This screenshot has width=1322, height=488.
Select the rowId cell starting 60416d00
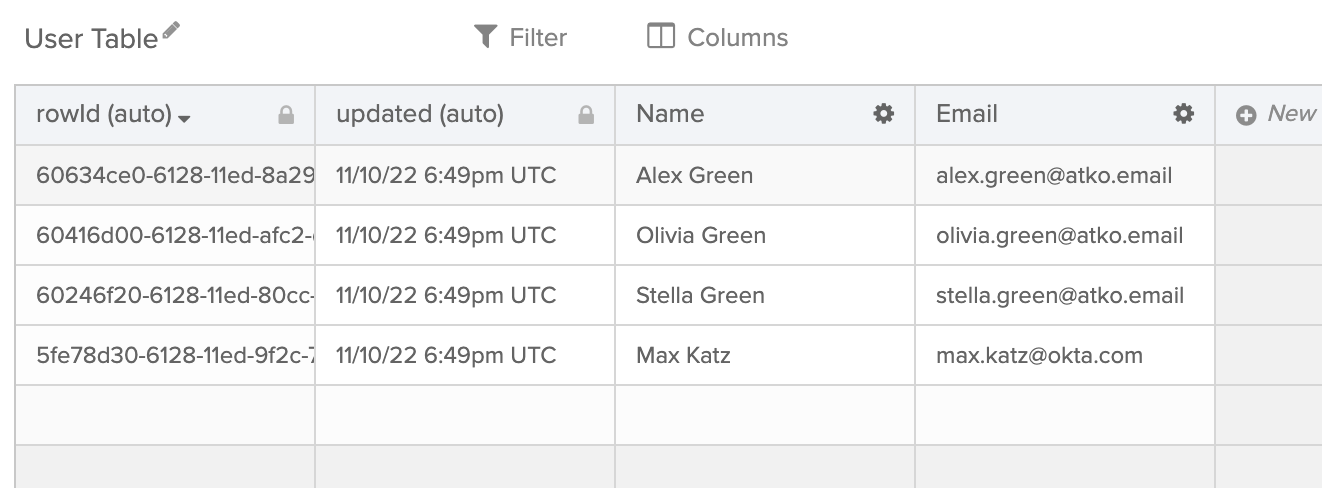(x=165, y=235)
